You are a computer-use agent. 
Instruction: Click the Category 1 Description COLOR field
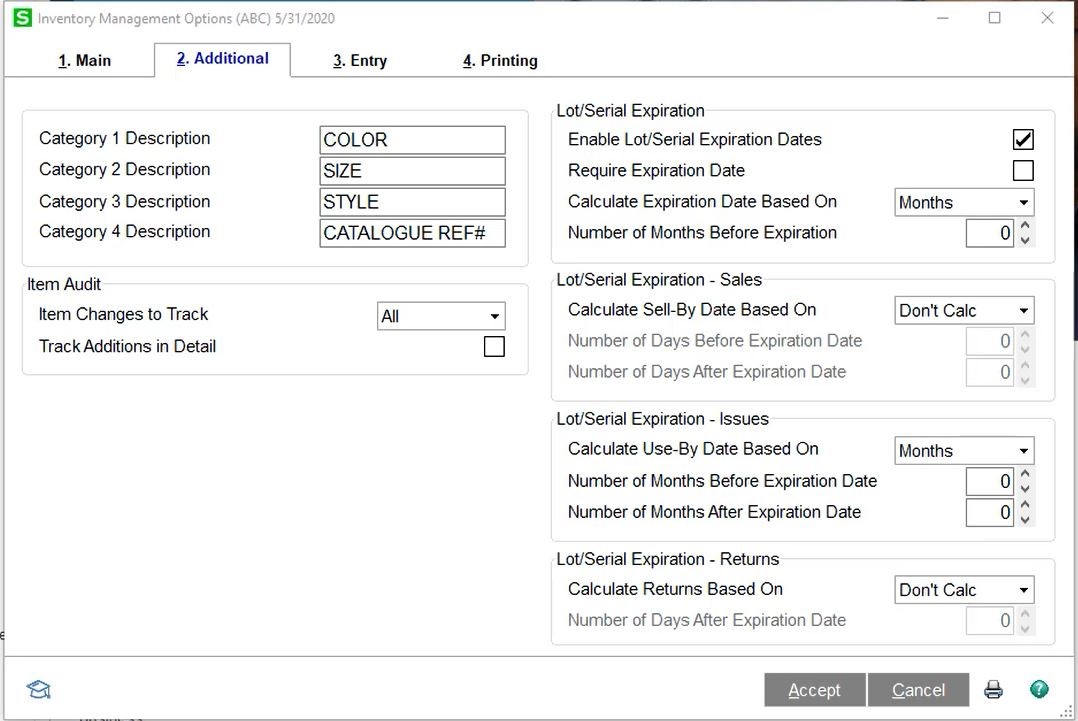(x=412, y=139)
